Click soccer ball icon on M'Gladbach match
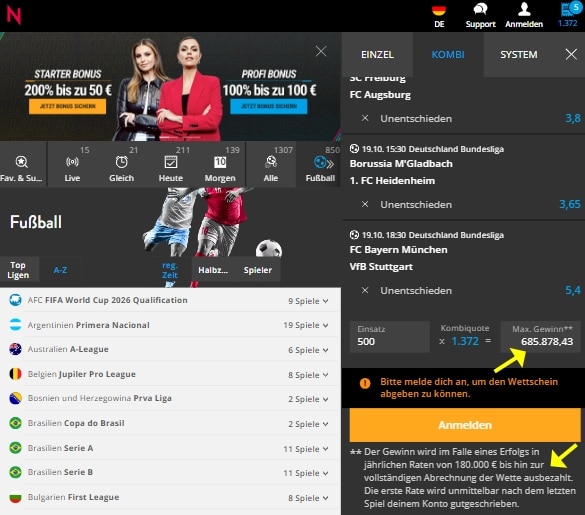The height and width of the screenshot is (515, 585). click(x=354, y=149)
